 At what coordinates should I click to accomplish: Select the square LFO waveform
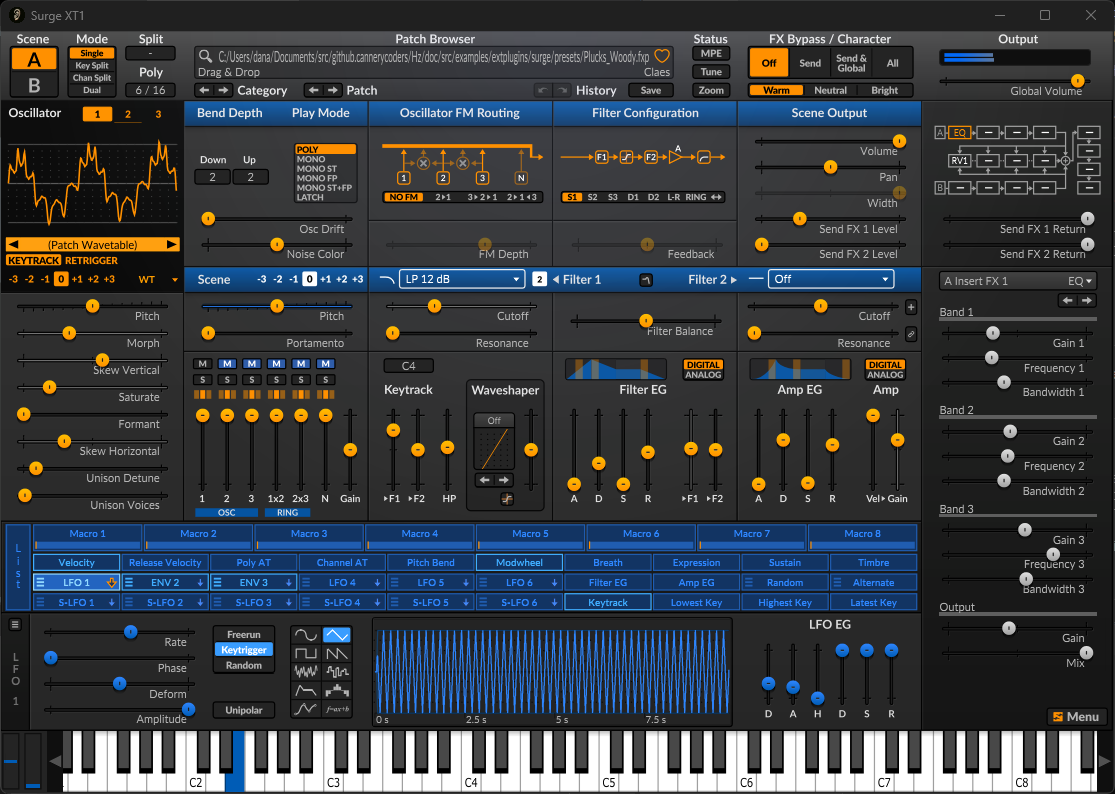(x=306, y=653)
